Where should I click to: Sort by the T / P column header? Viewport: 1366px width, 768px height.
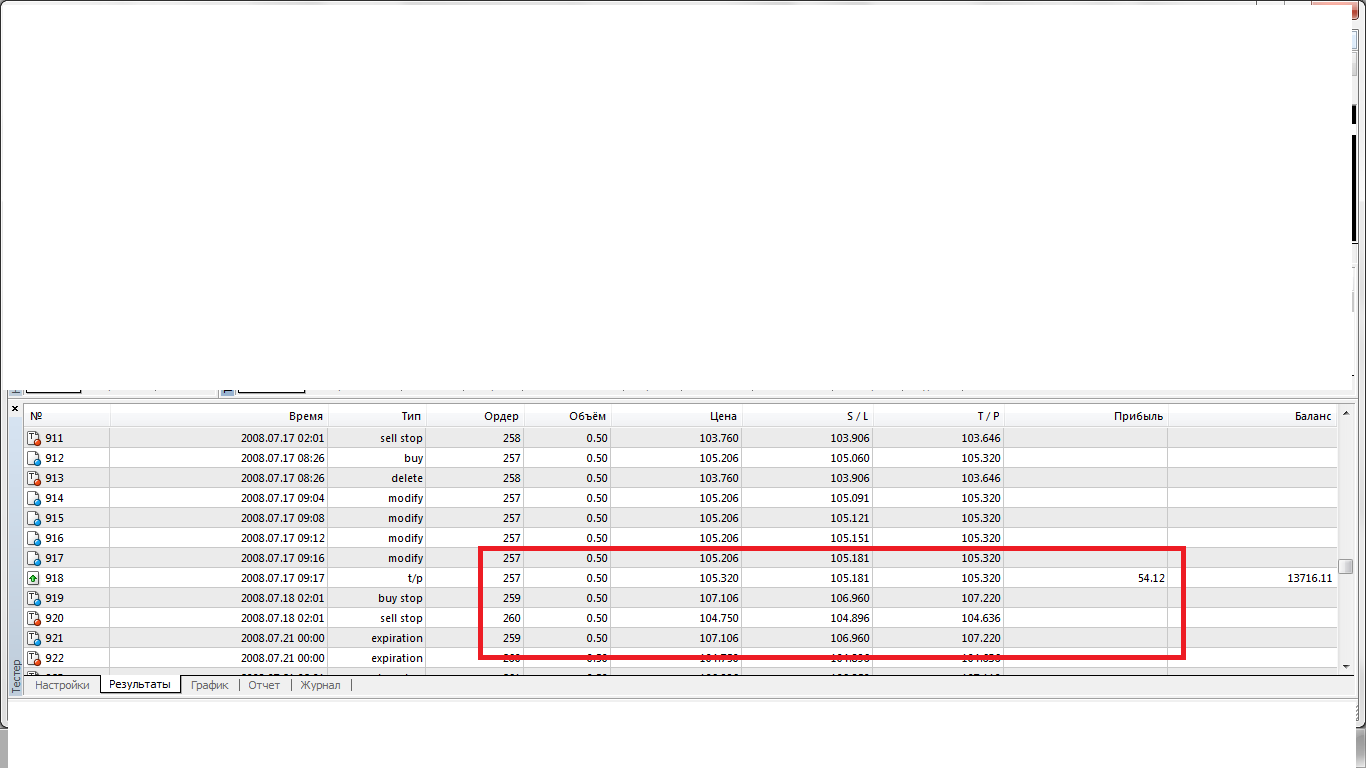tap(938, 416)
